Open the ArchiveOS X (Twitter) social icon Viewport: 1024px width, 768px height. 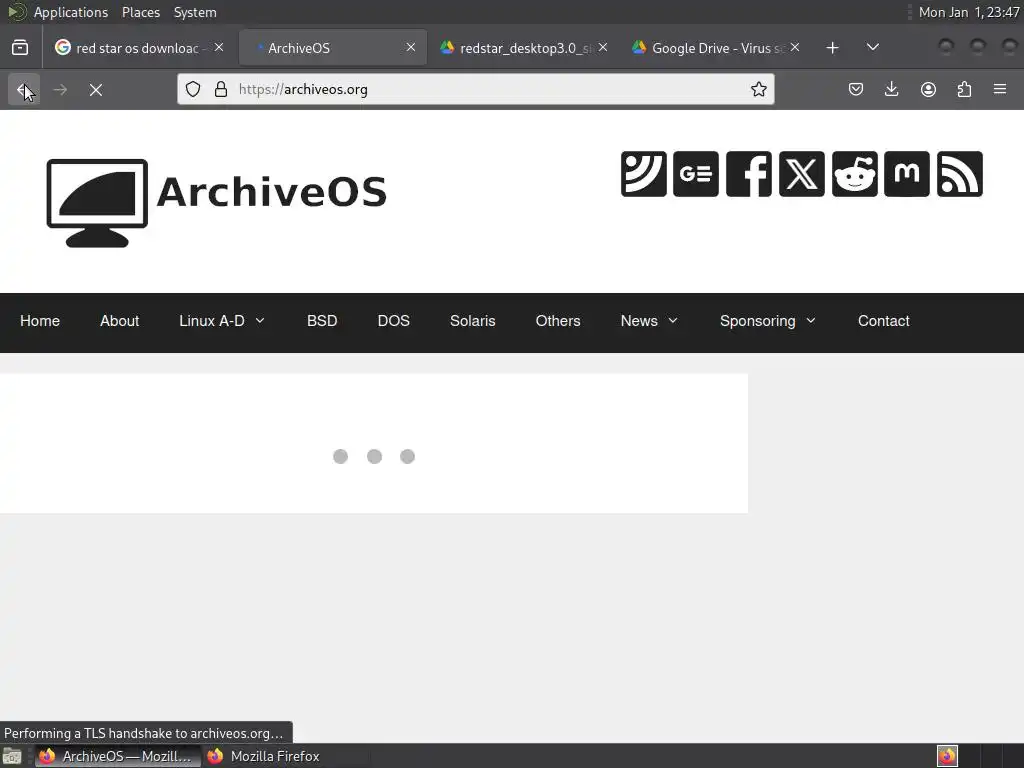801,174
